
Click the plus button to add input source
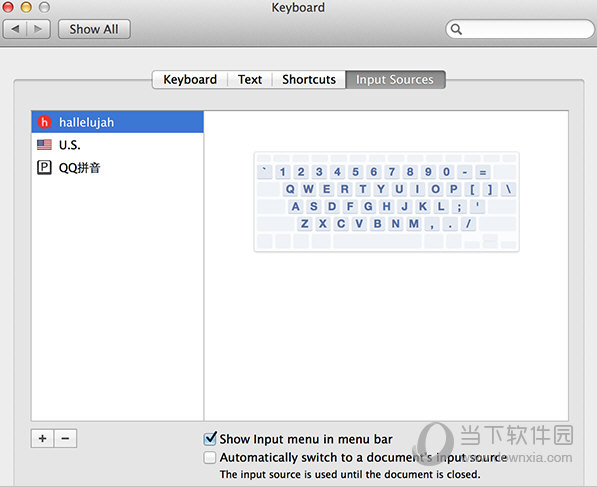[43, 438]
